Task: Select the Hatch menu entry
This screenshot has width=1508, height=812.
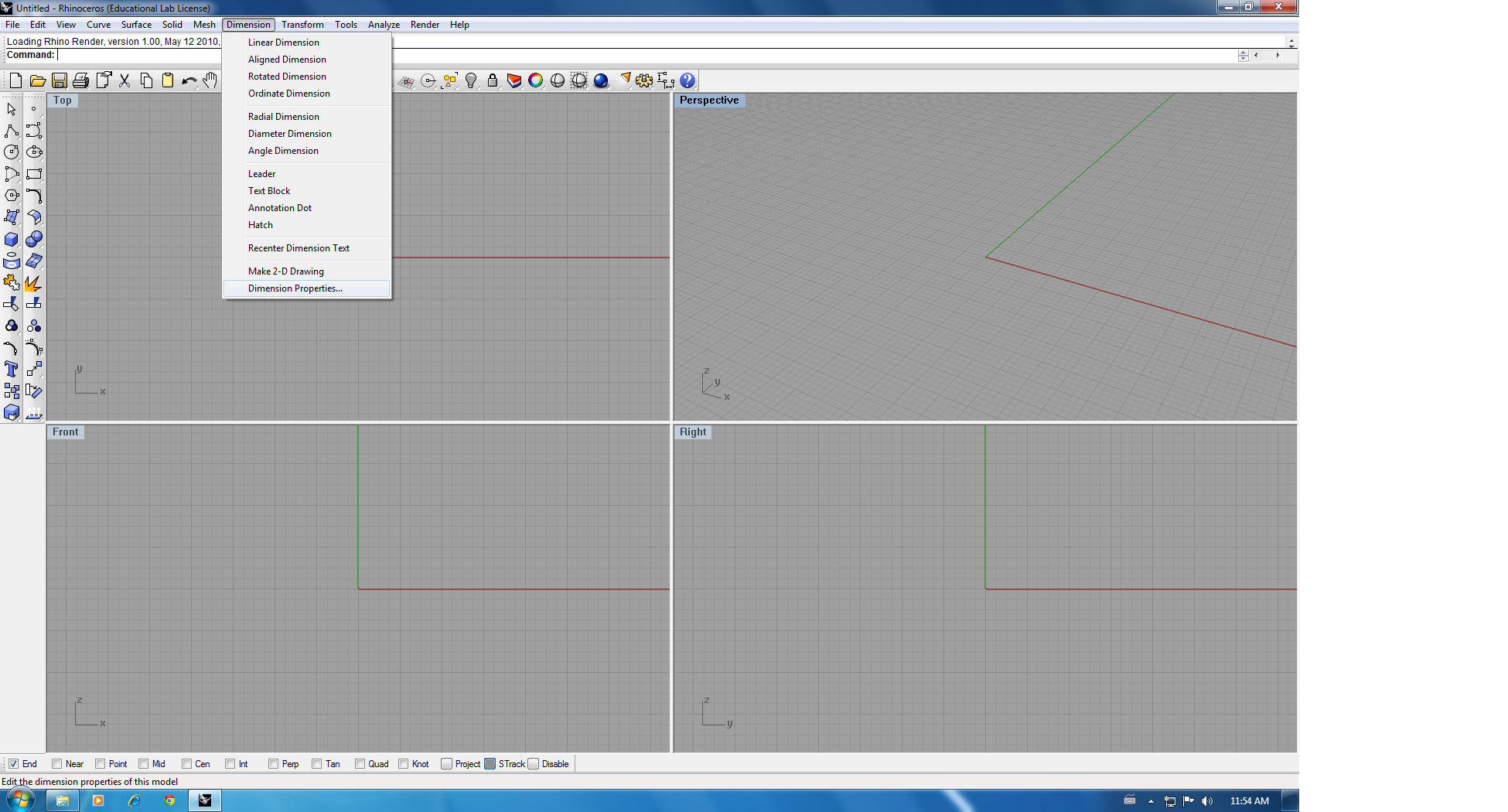Action: [306, 225]
